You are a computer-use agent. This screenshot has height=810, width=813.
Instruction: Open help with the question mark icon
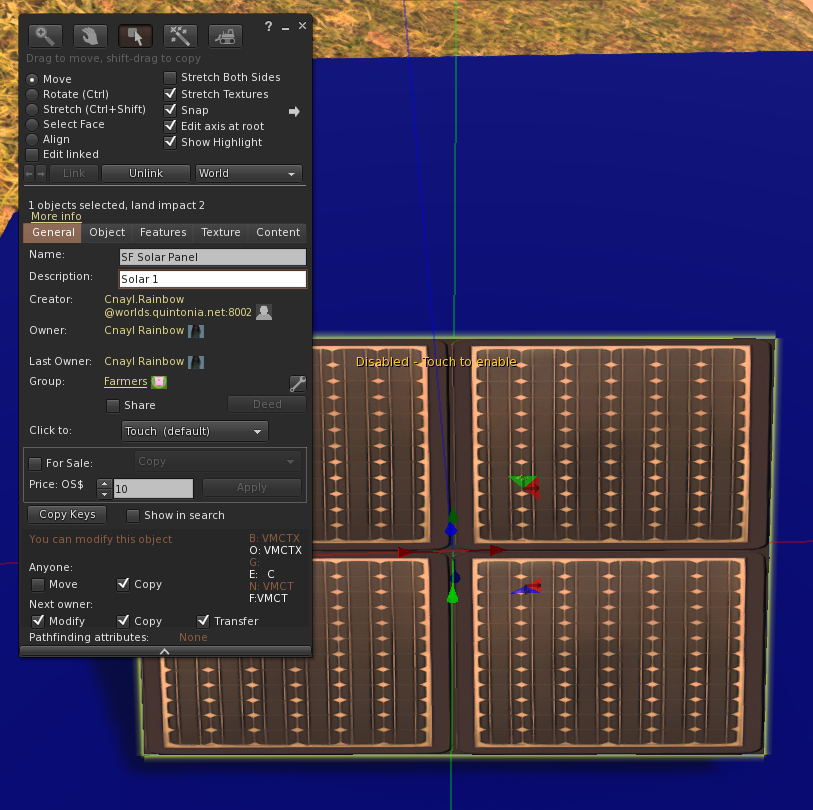(268, 27)
